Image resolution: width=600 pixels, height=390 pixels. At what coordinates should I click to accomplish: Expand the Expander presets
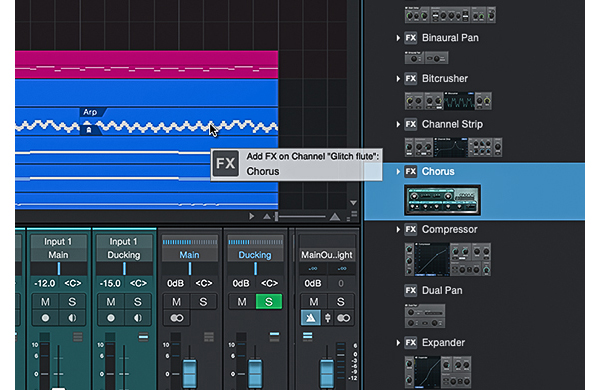tap(398, 343)
